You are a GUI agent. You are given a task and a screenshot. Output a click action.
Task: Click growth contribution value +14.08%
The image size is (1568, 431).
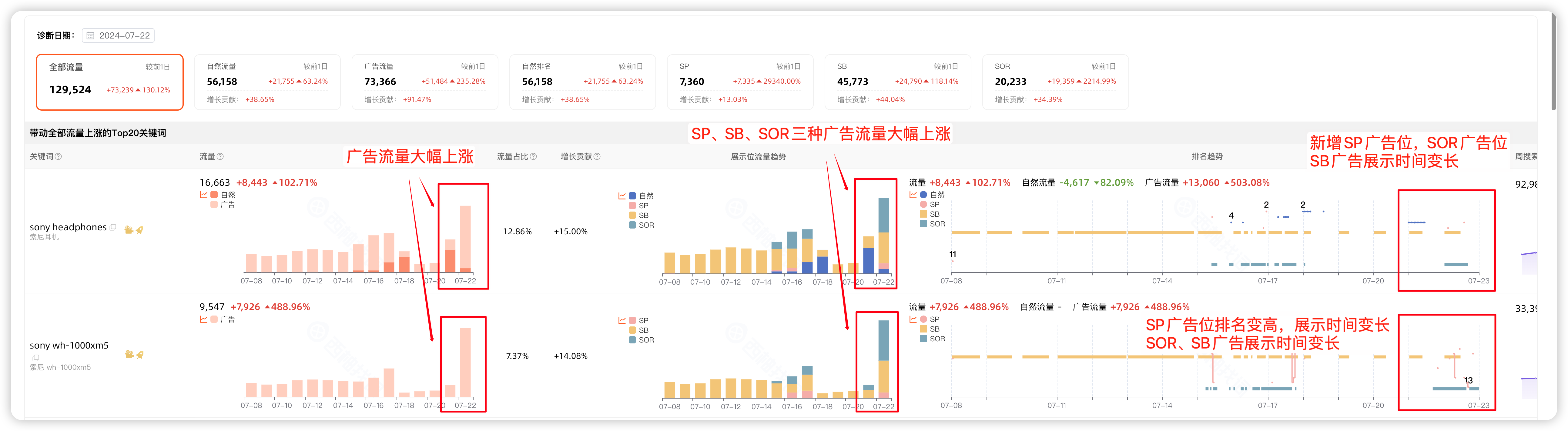coord(570,356)
